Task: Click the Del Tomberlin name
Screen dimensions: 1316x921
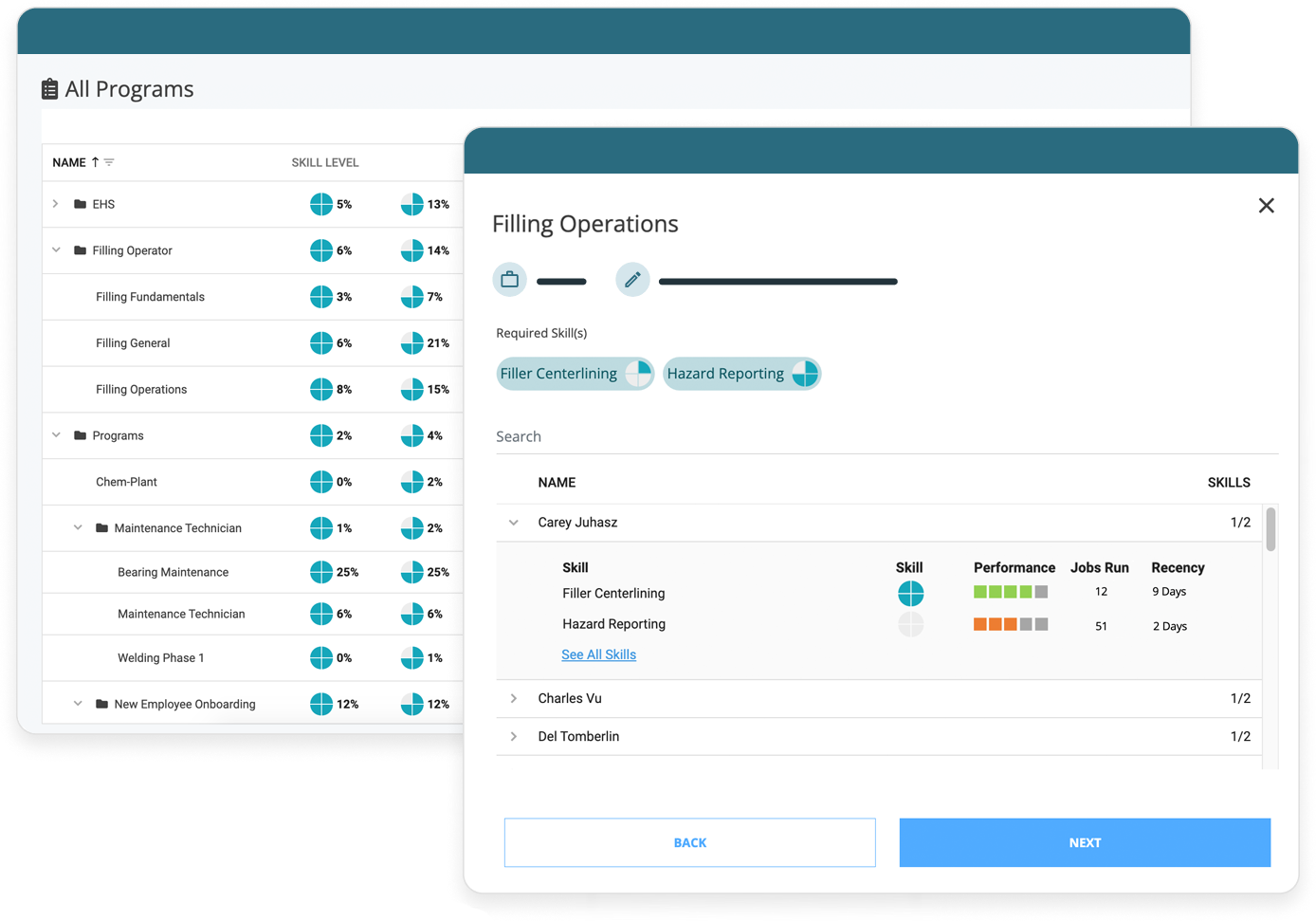Action: coord(578,736)
